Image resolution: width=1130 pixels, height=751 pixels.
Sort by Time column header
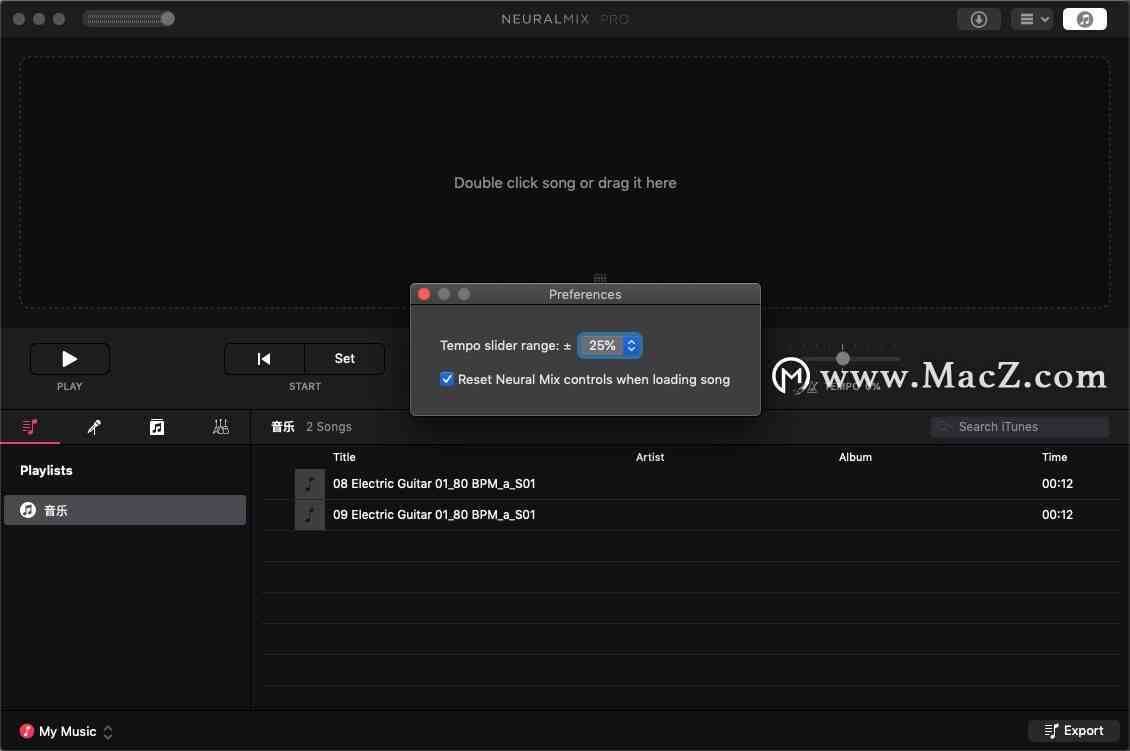(1054, 457)
